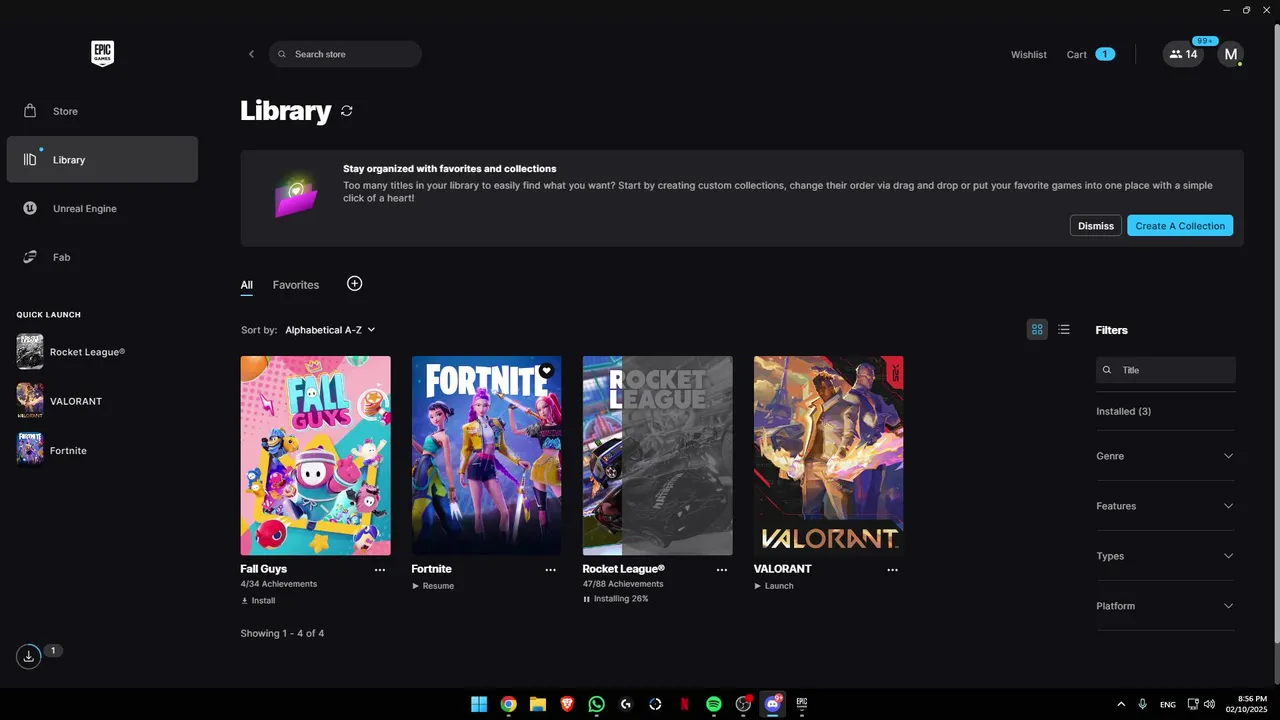1280x720 pixels.
Task: Select the Favorites tab
Action: click(296, 285)
